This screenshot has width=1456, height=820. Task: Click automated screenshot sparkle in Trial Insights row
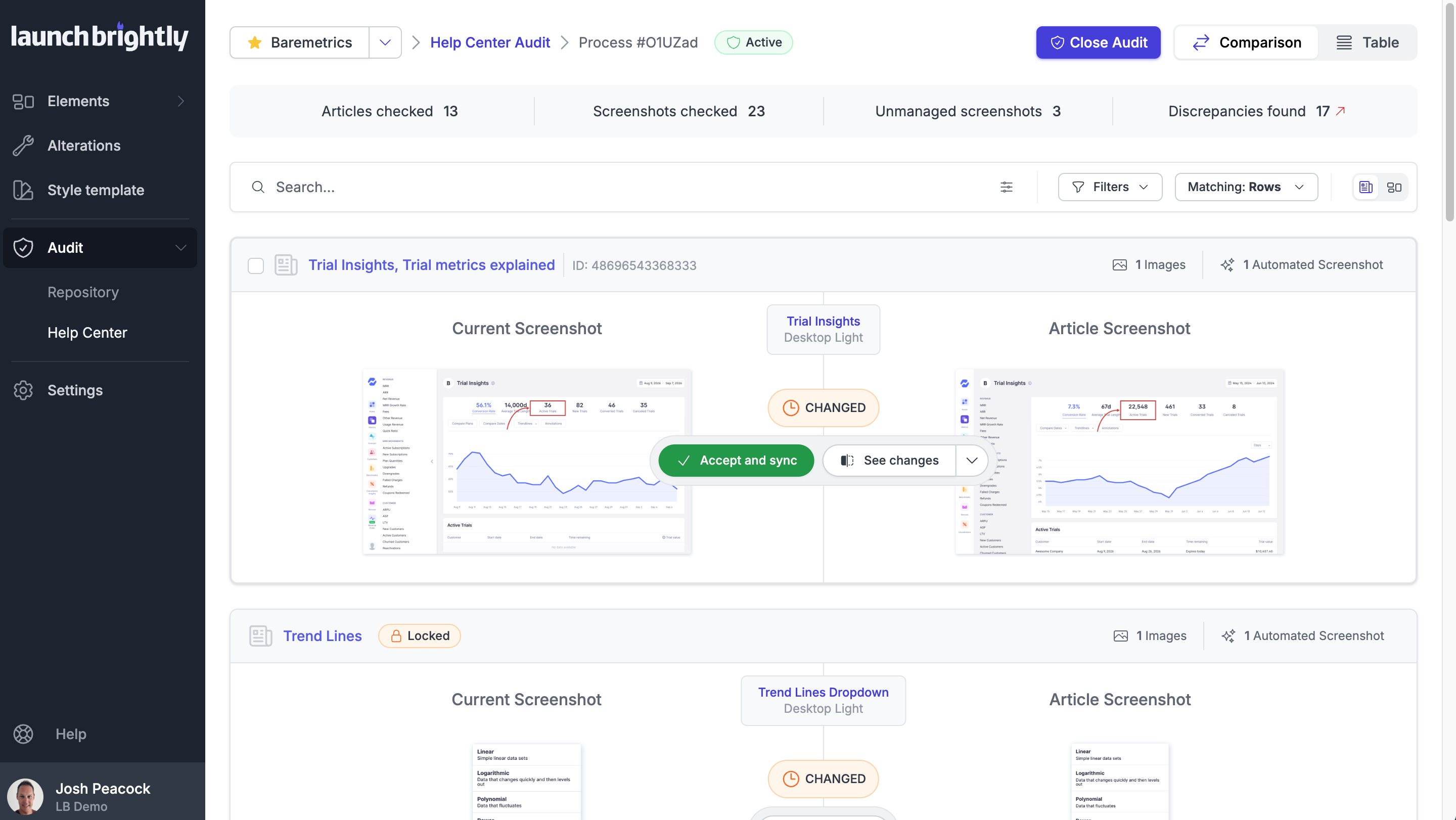pyautogui.click(x=1227, y=265)
